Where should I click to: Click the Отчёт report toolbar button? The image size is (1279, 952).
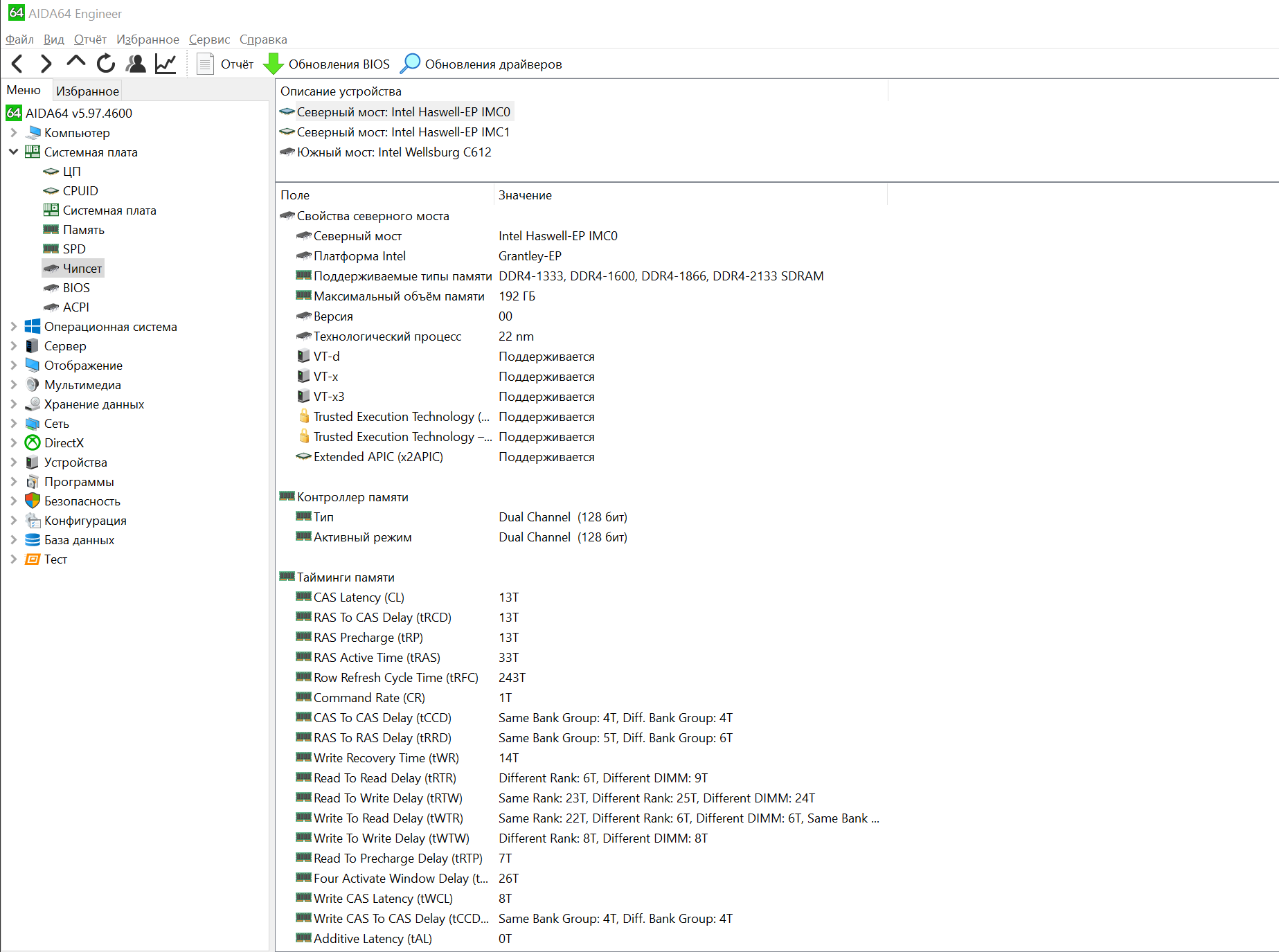225,64
